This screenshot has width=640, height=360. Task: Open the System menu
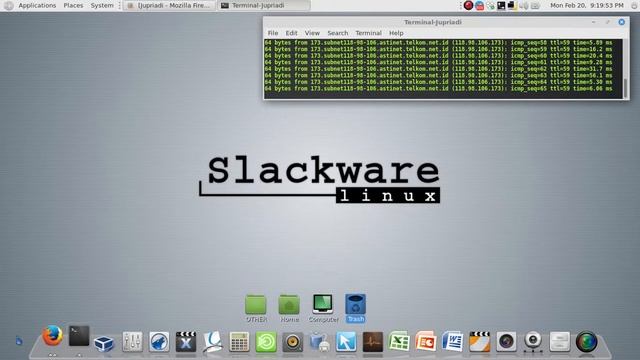coord(102,6)
